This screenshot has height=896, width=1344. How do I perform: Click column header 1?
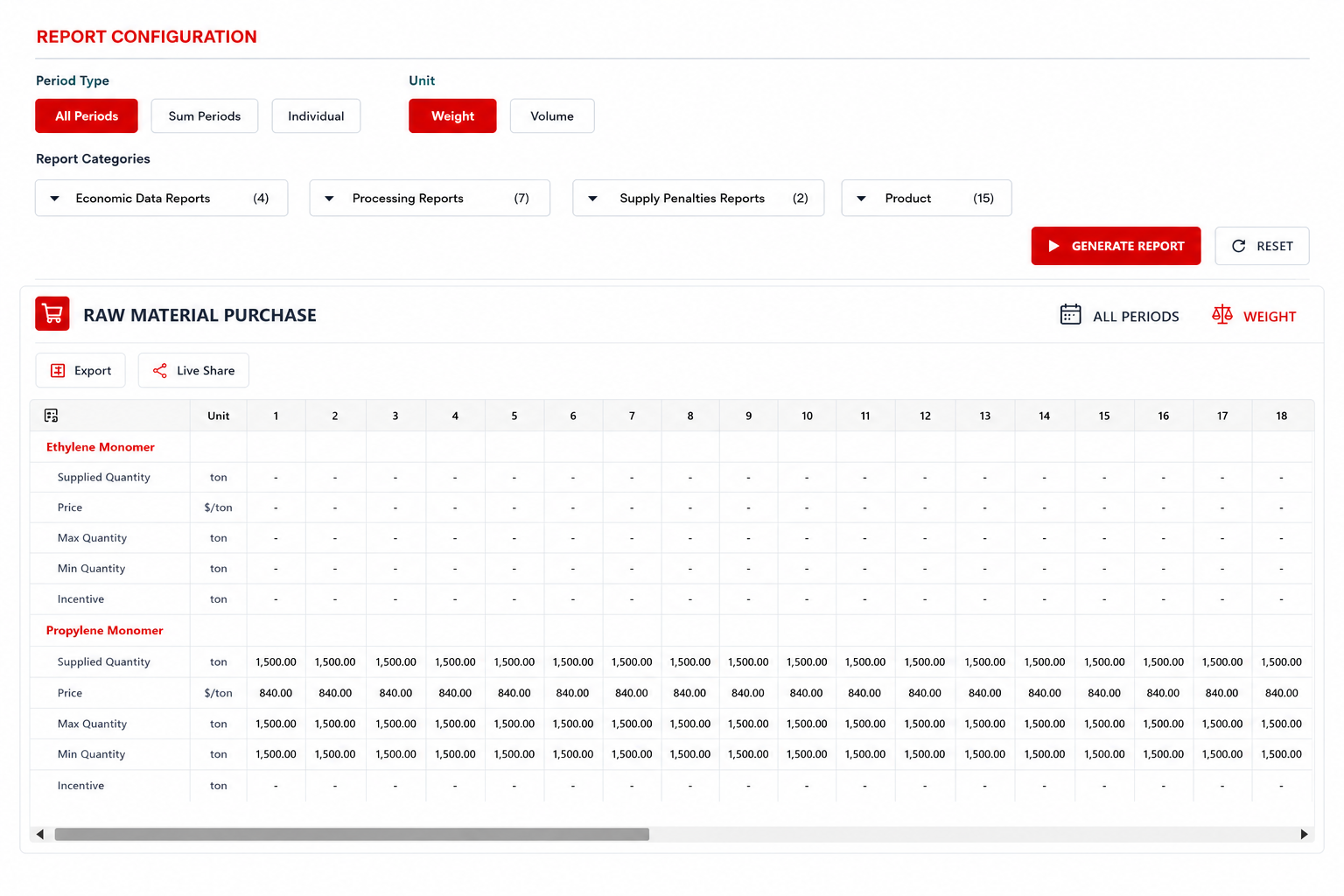click(276, 416)
